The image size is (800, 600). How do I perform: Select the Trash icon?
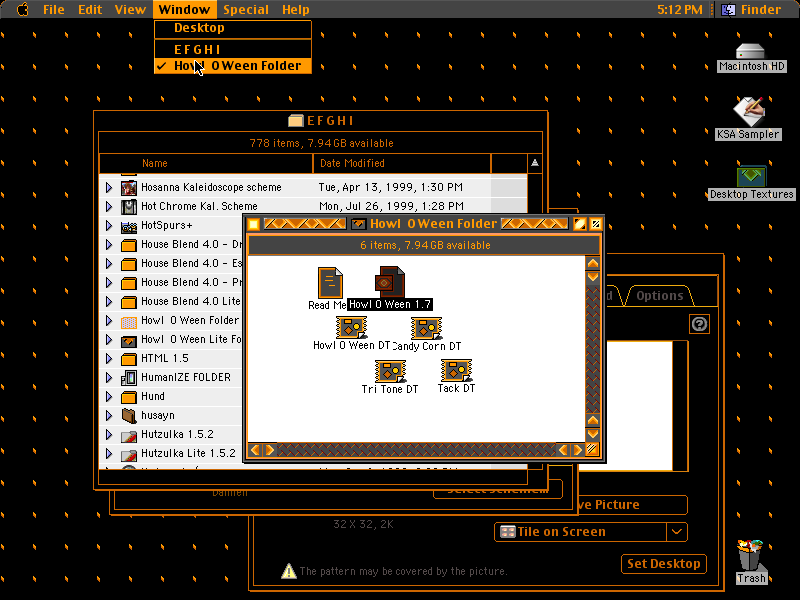click(x=749, y=555)
